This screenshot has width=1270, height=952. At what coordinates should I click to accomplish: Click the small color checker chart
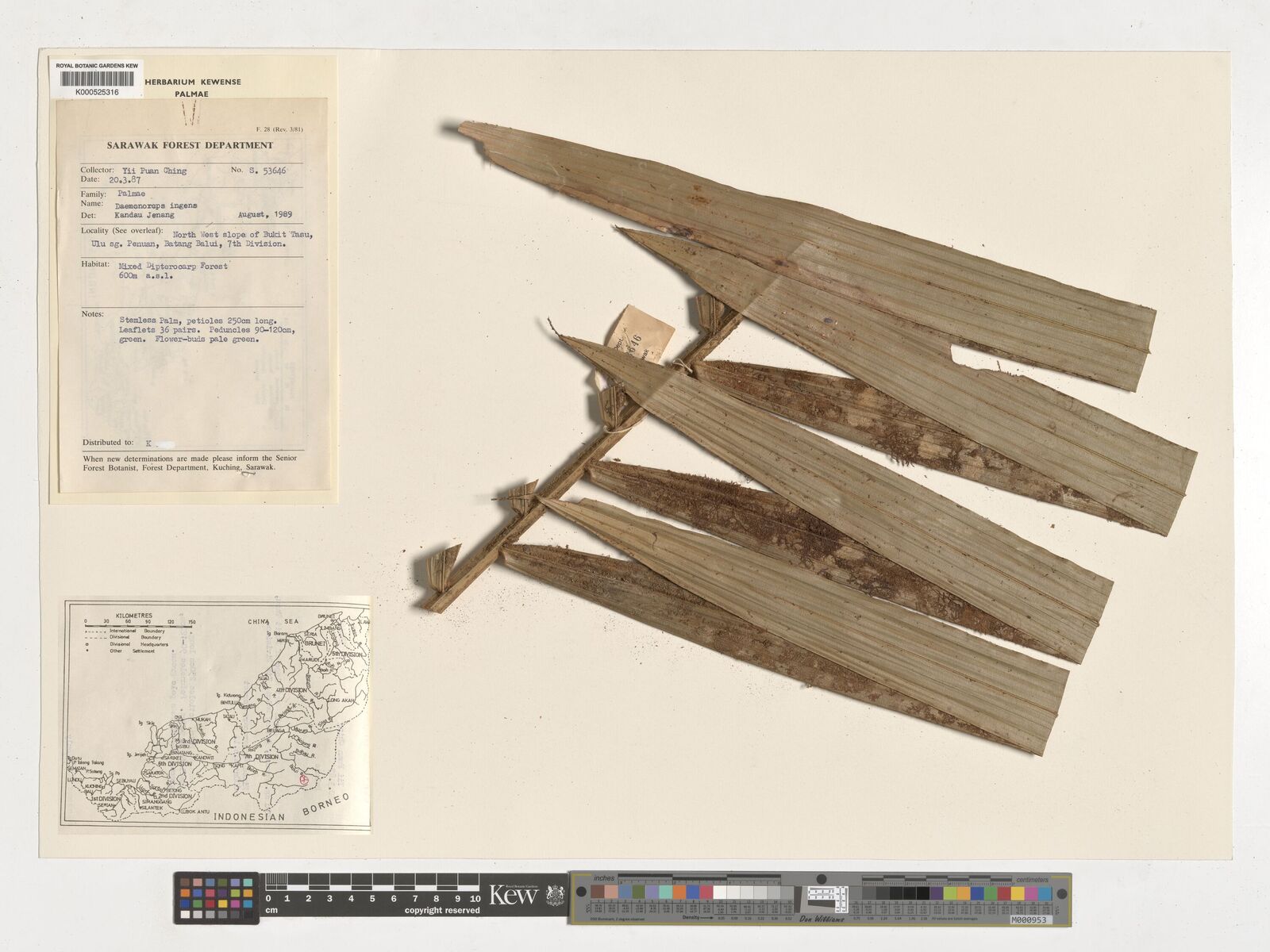click(216, 898)
